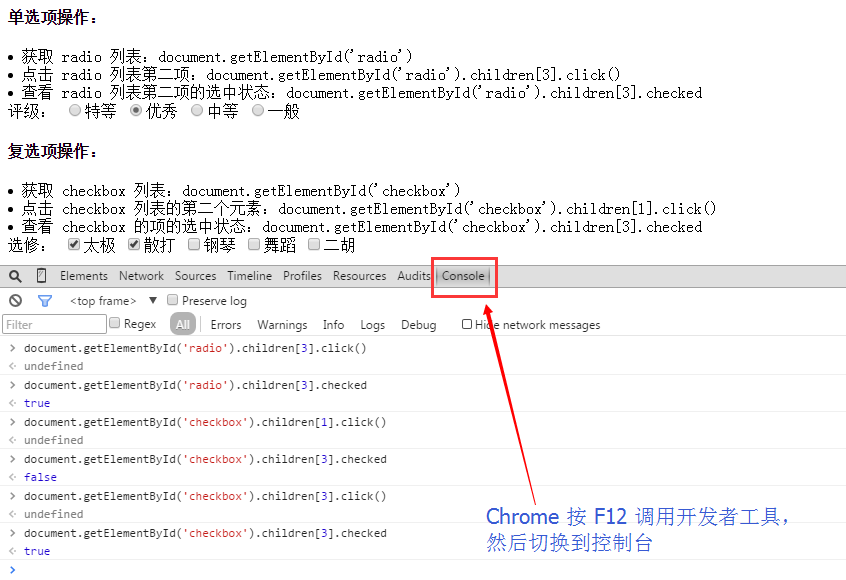The height and width of the screenshot is (580, 846).
Task: Select the 中等 radio button
Action: tap(197, 110)
